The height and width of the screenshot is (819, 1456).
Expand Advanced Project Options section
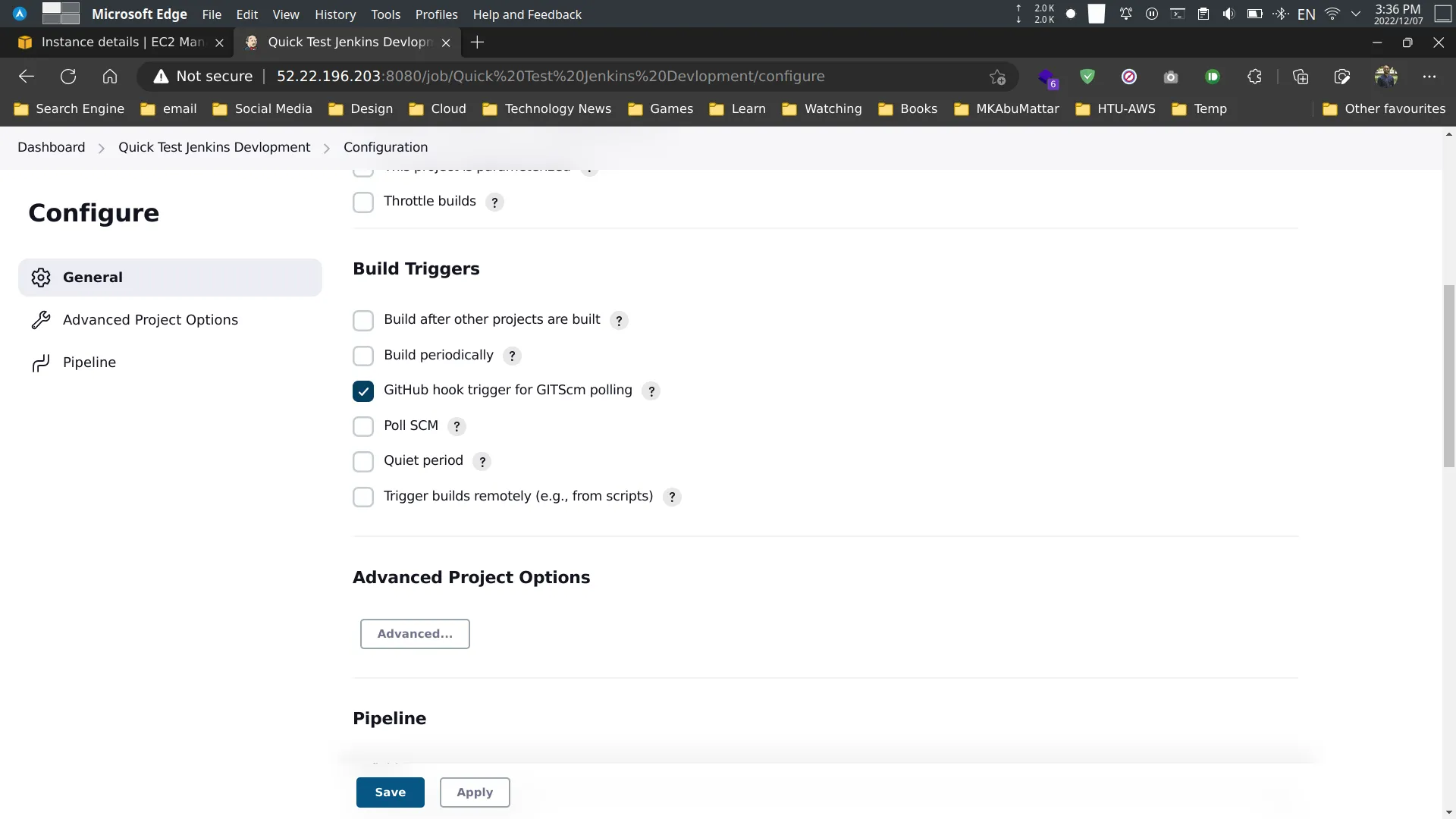414,633
